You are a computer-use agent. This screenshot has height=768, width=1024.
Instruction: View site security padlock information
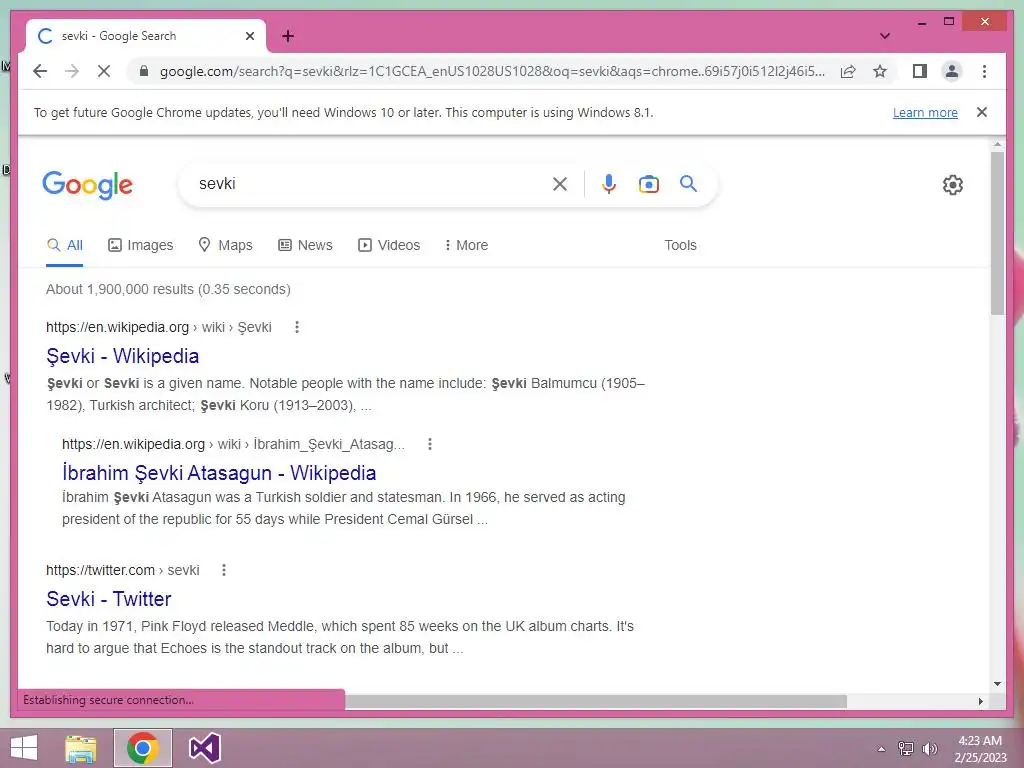[144, 71]
